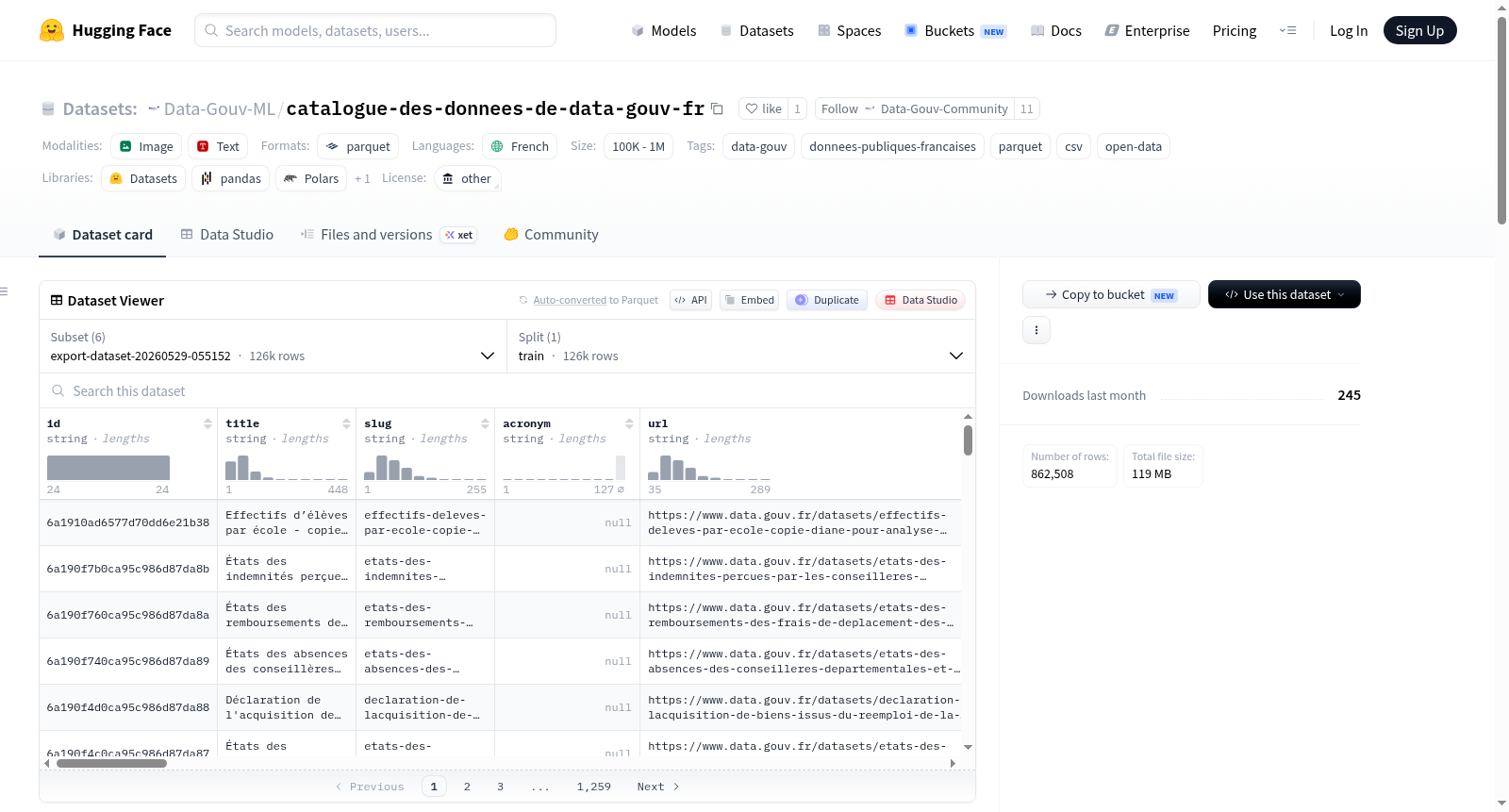
Task: Open Docs in top navigation
Action: (1056, 30)
